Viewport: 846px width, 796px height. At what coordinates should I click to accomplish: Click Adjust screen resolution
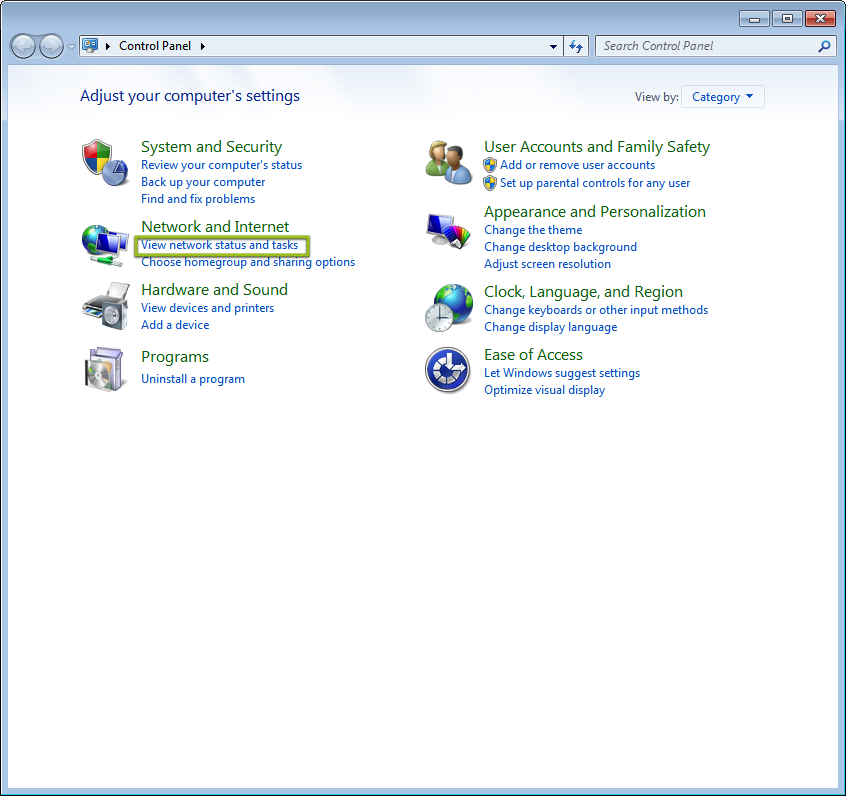(547, 264)
